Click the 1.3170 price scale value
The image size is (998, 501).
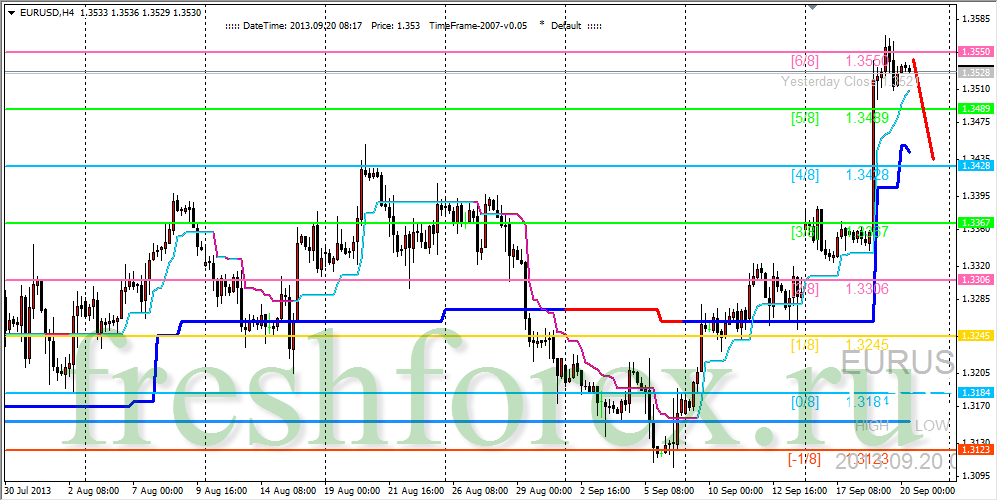(976, 405)
